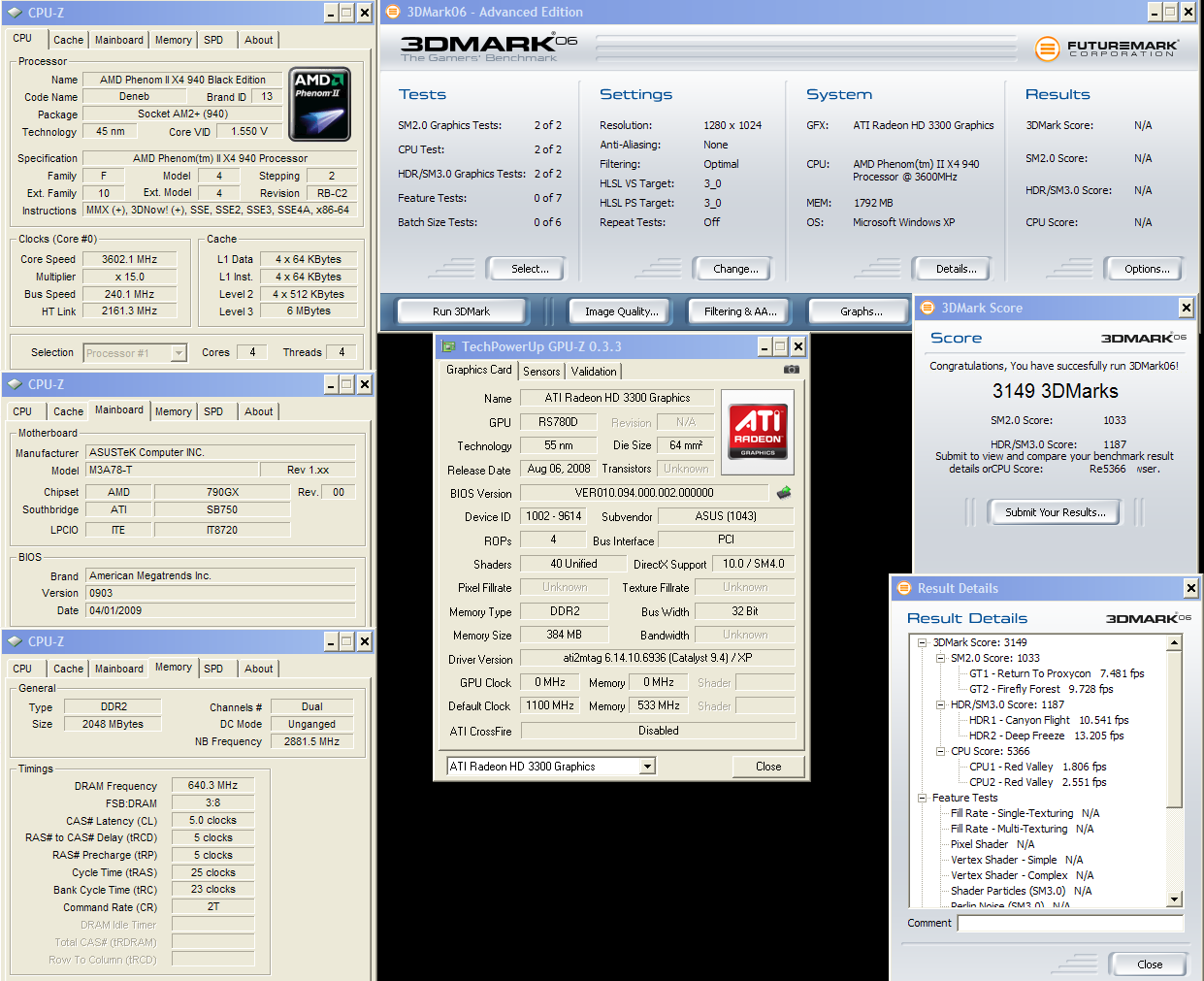
Task: Select Fill Rate - Single-Texturing row
Action: (1025, 813)
